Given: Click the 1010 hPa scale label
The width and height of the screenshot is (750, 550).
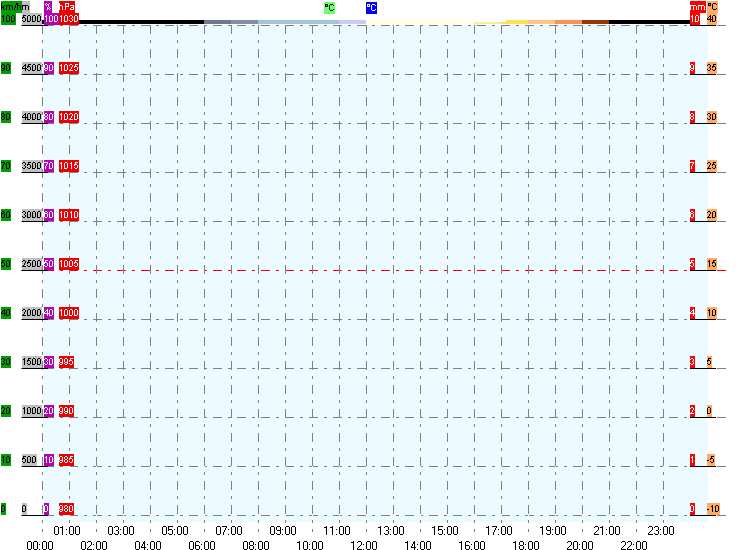Looking at the screenshot, I should (x=69, y=215).
